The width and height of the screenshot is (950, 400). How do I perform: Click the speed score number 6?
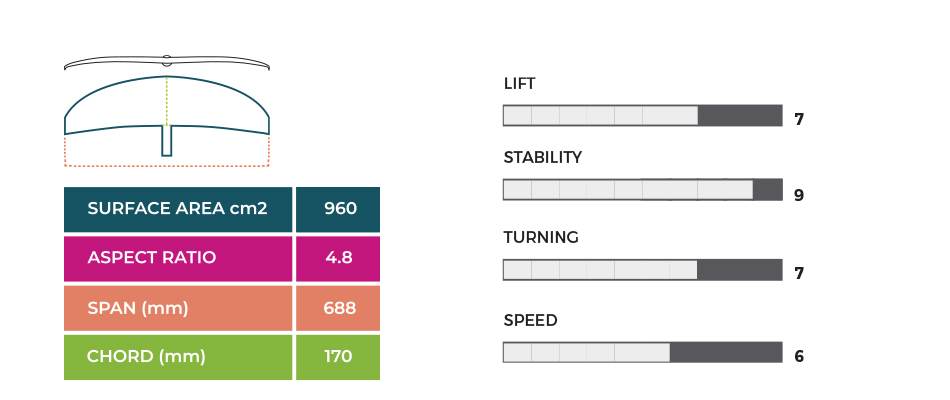tap(799, 356)
